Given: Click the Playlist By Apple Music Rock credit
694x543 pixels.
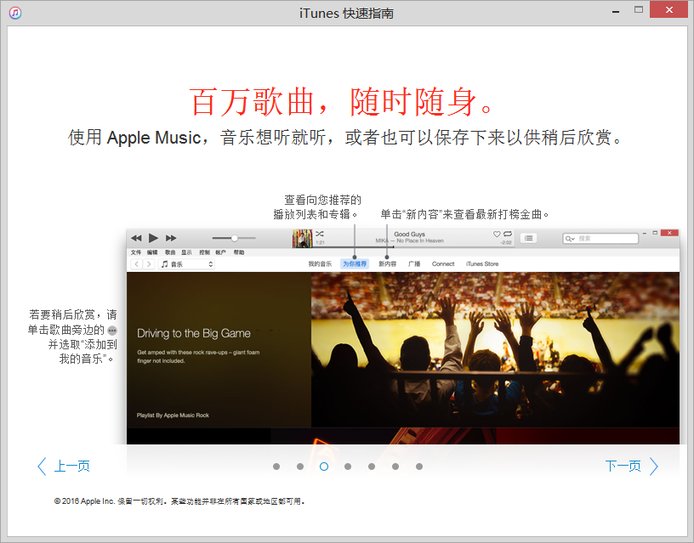Looking at the screenshot, I should tap(173, 415).
